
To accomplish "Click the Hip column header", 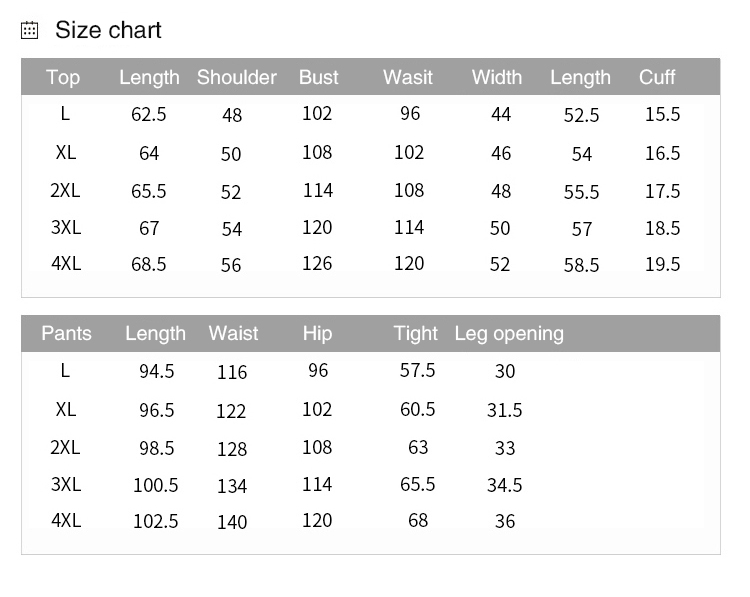I will (x=317, y=334).
